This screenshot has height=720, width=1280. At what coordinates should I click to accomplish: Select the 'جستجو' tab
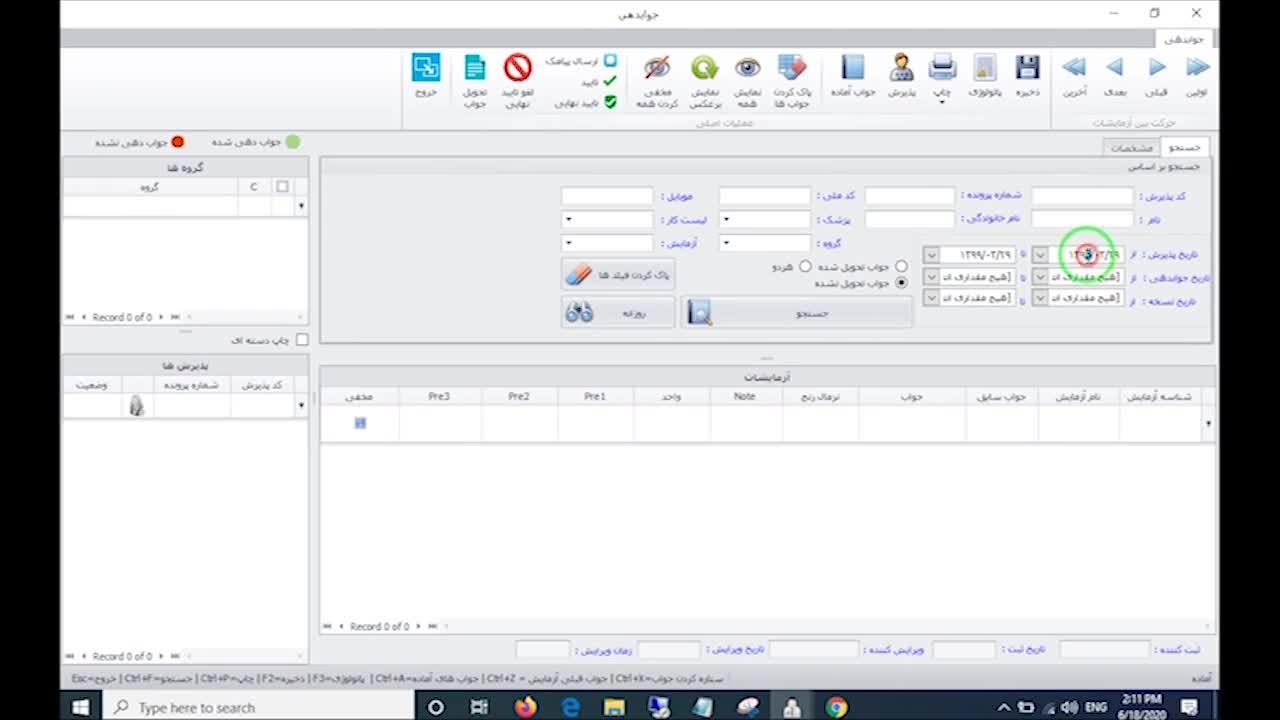click(x=1184, y=147)
